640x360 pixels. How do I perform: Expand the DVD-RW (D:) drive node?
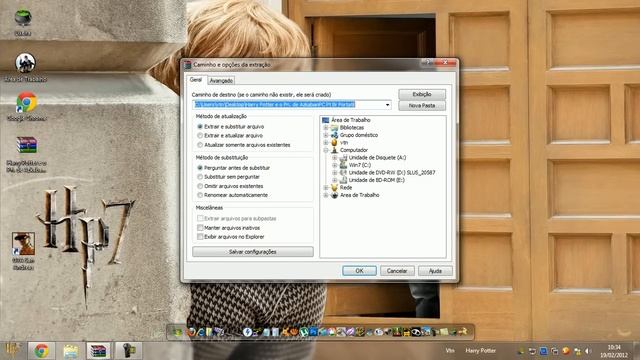pyautogui.click(x=335, y=173)
